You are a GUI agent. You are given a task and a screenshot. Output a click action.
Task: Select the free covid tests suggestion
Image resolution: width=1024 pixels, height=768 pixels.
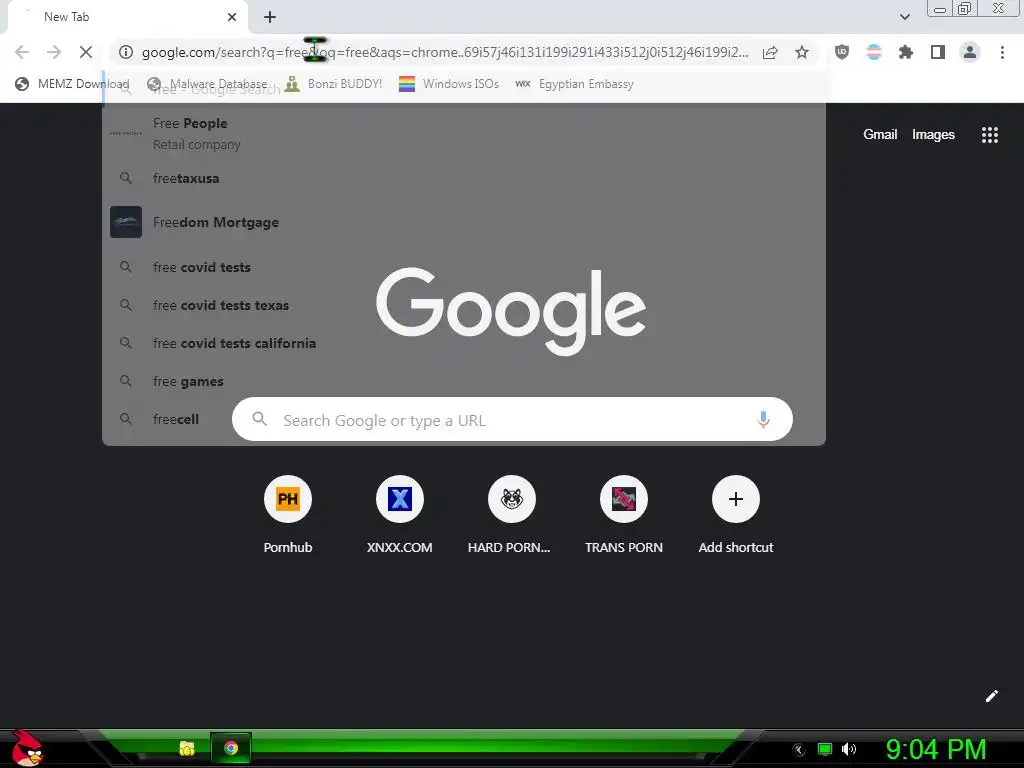pyautogui.click(x=464, y=267)
